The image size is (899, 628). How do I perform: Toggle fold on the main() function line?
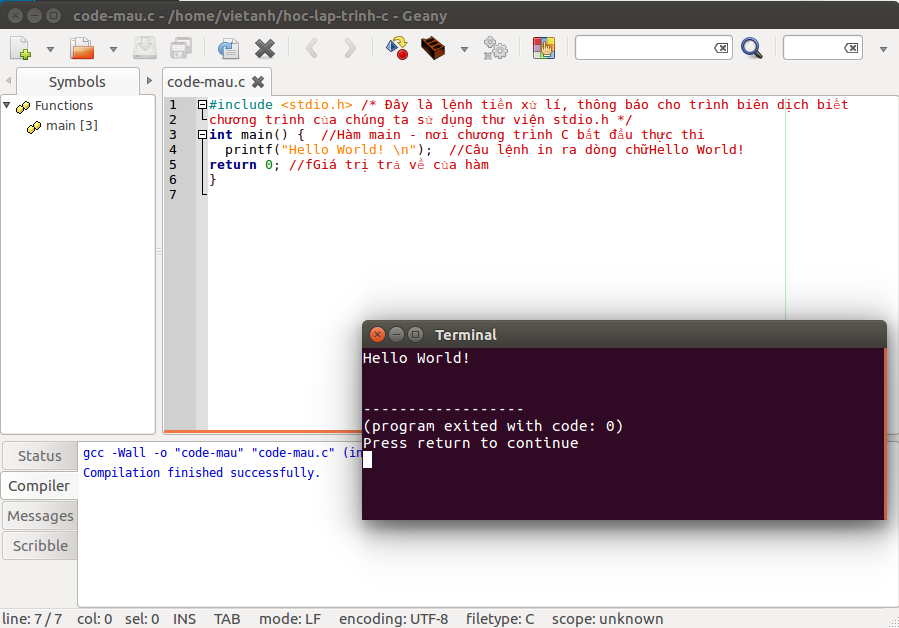202,135
